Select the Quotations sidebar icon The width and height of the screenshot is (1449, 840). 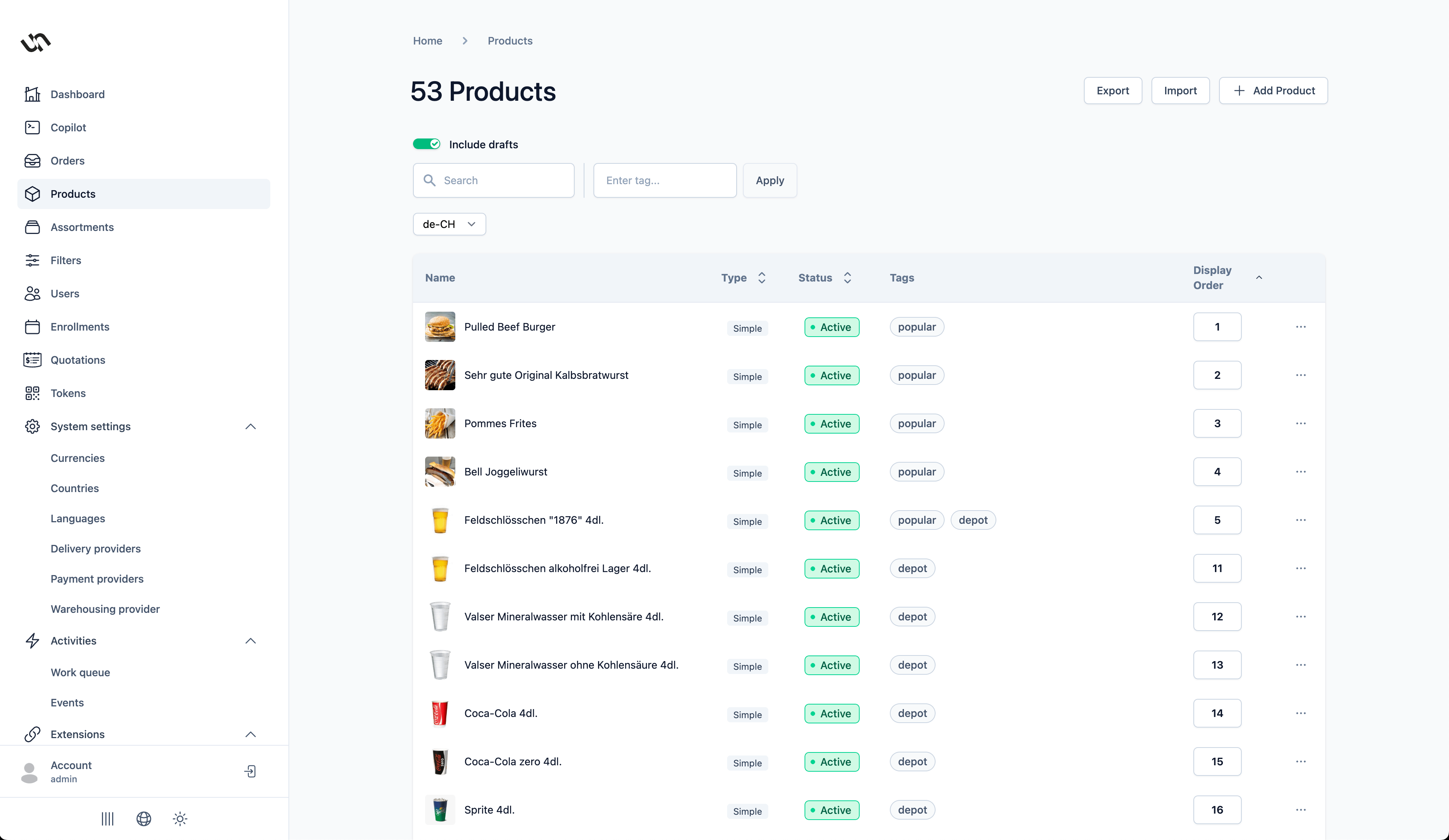coord(32,360)
